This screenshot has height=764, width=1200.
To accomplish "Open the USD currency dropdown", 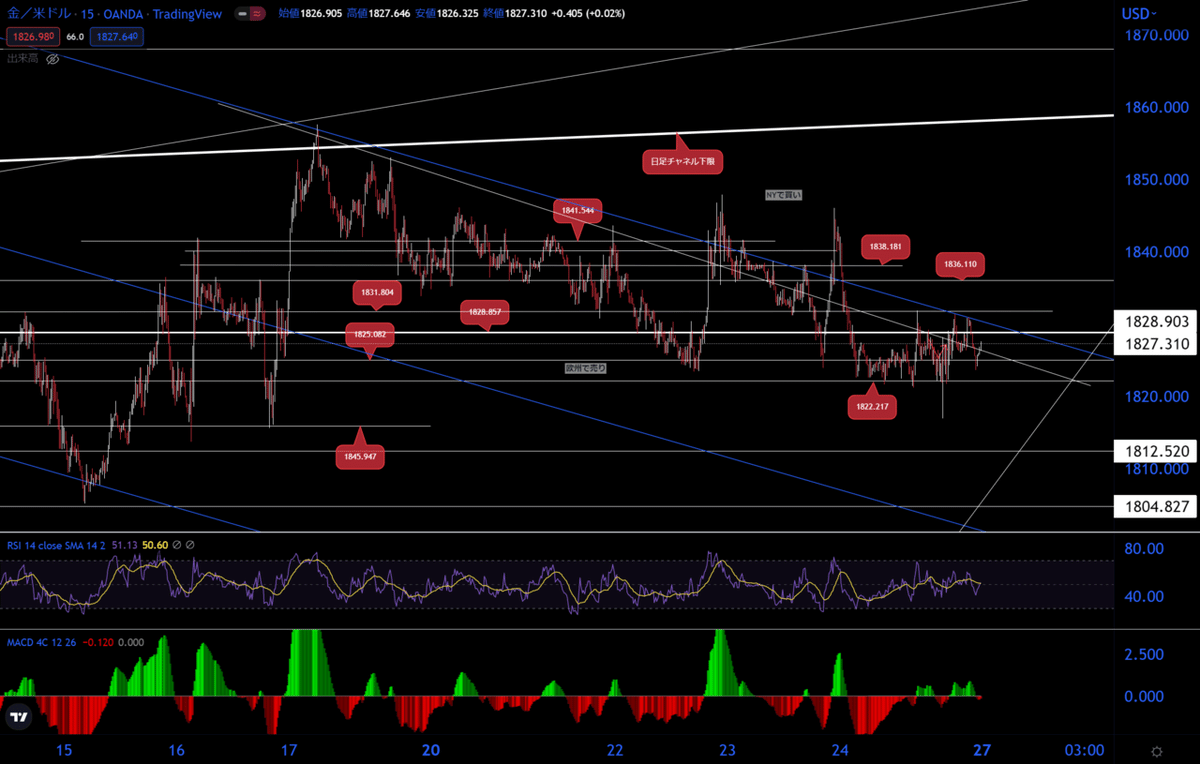I will (1140, 14).
